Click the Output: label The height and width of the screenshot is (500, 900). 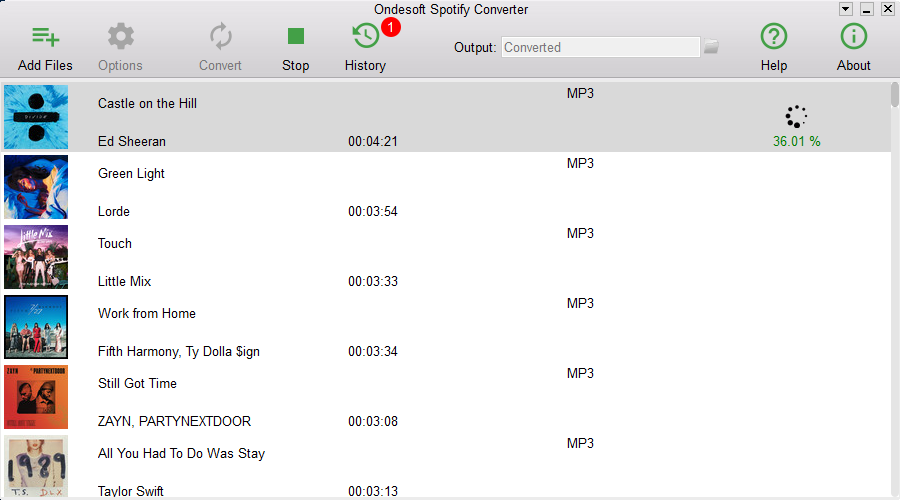click(475, 47)
